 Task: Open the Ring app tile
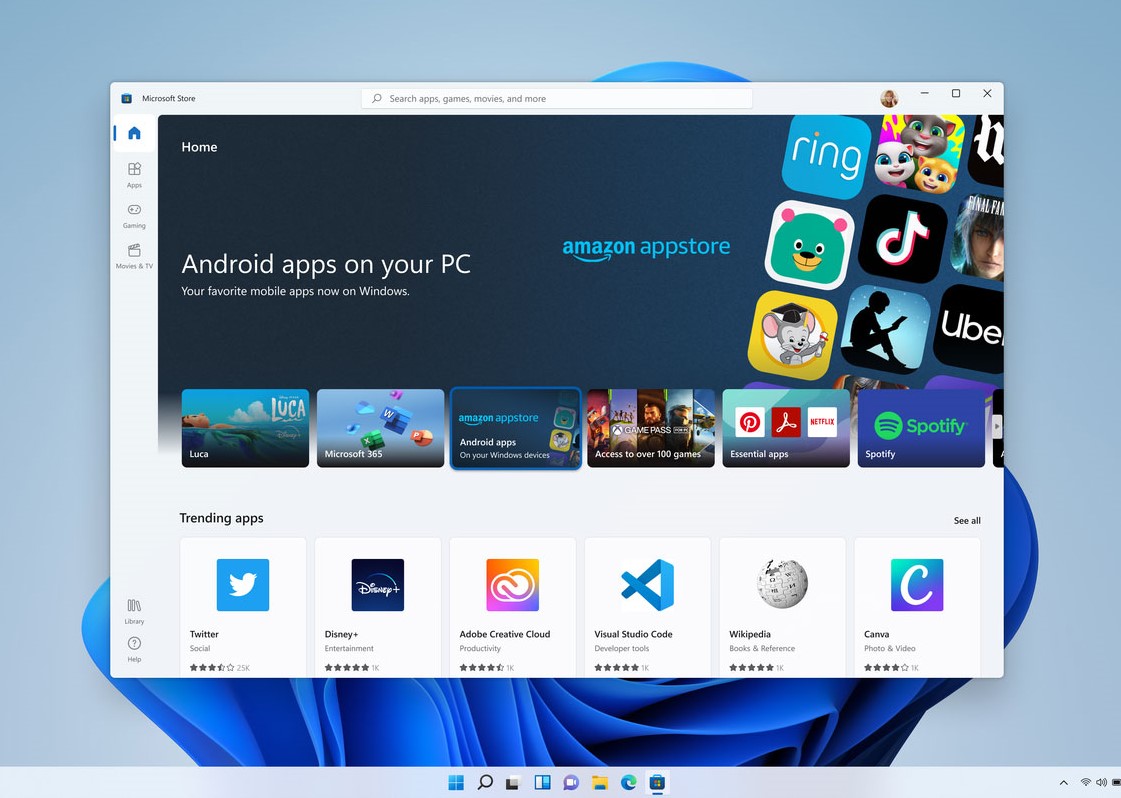point(826,156)
